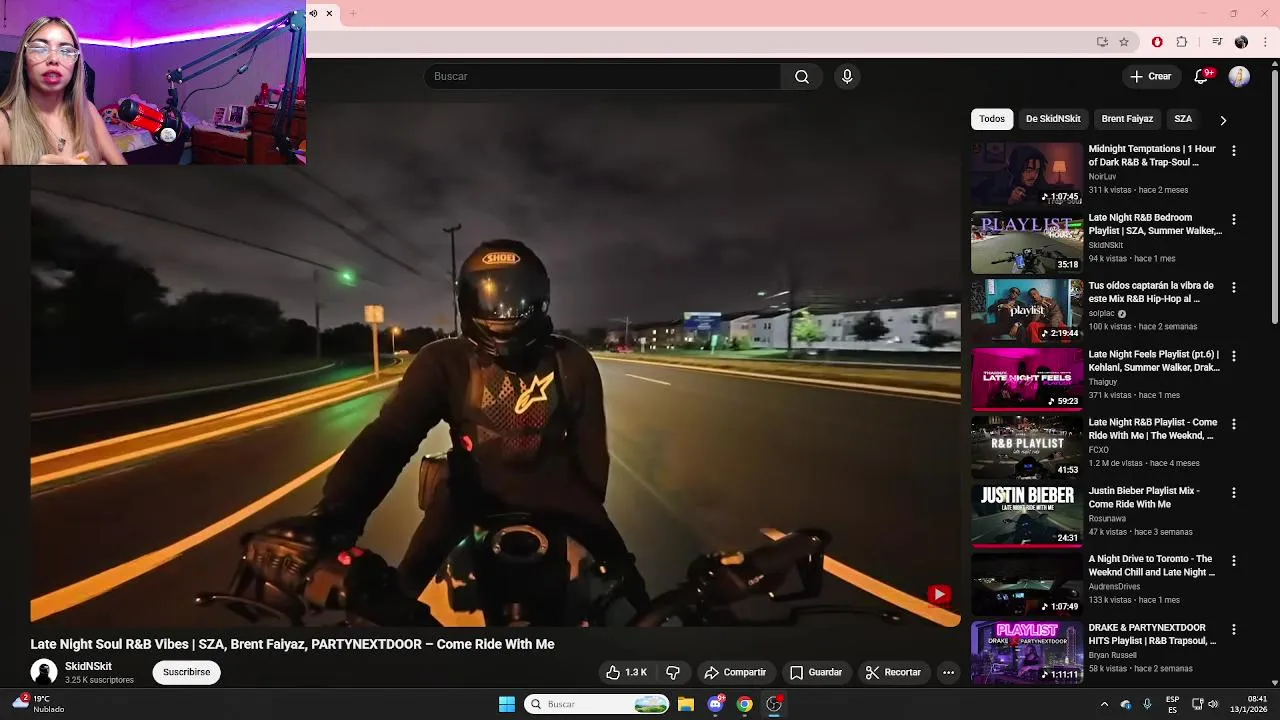Open a new browser tab with plus

tap(353, 13)
